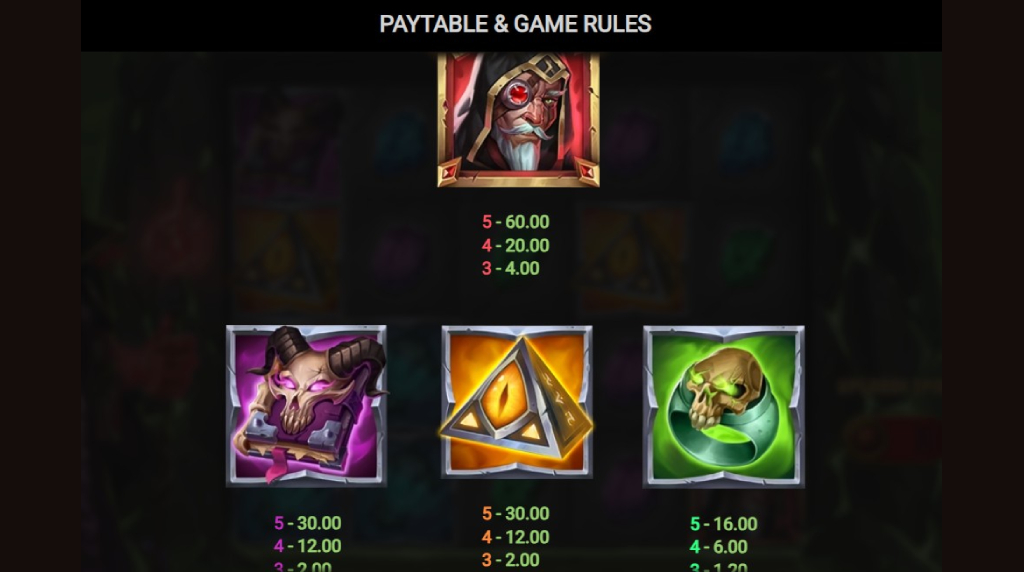Click the orange eye pyramid symbol

click(x=517, y=402)
